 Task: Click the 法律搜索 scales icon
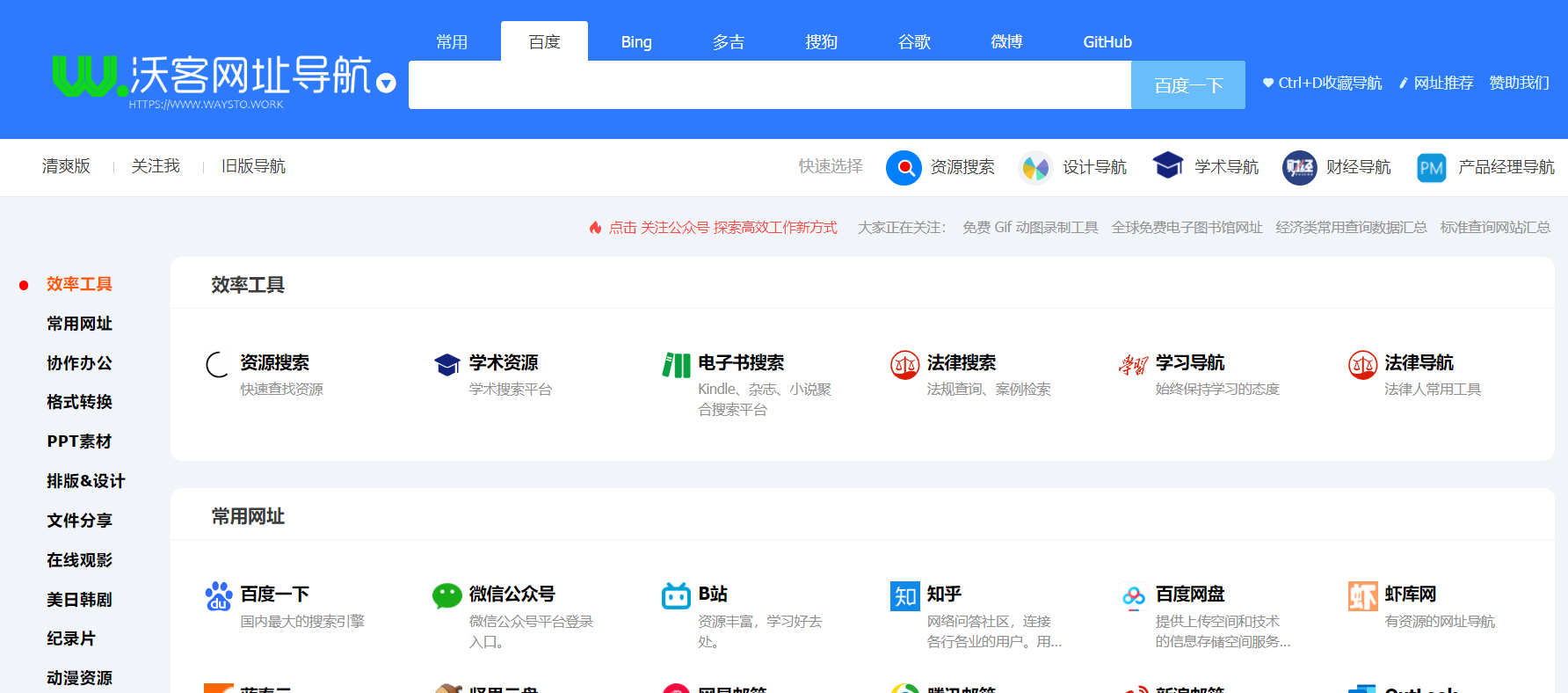(x=905, y=364)
